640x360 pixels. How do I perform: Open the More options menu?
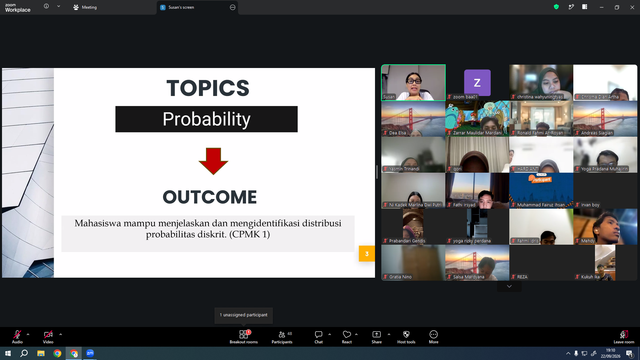(433, 337)
